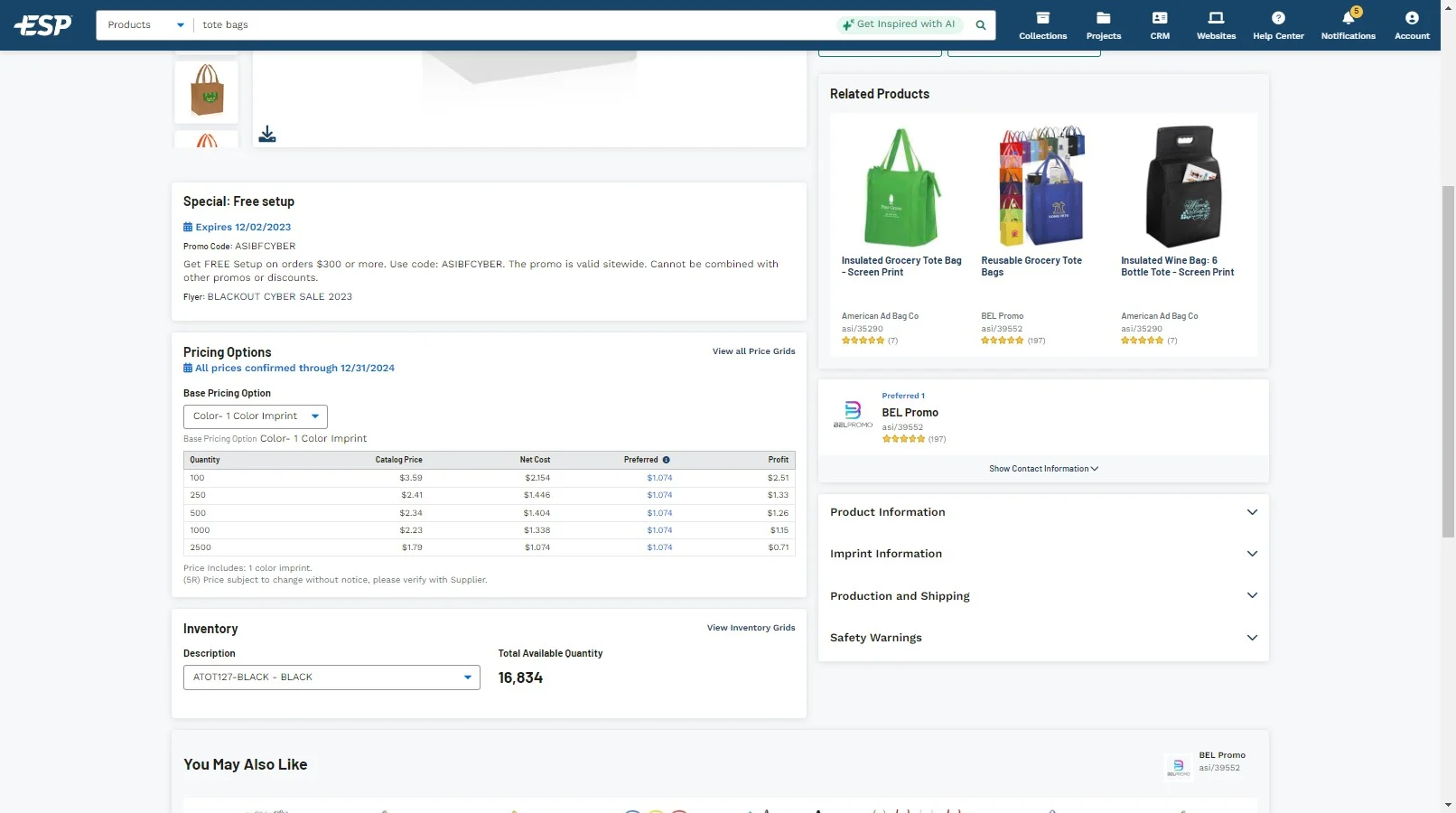
Task: Click View Inventory Grids link
Action: pos(751,628)
